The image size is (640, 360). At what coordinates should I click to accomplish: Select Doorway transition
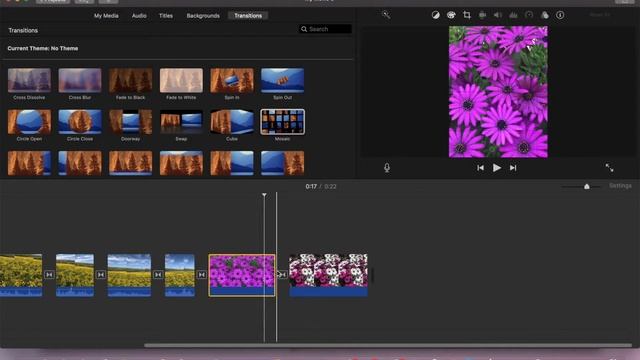(130, 122)
